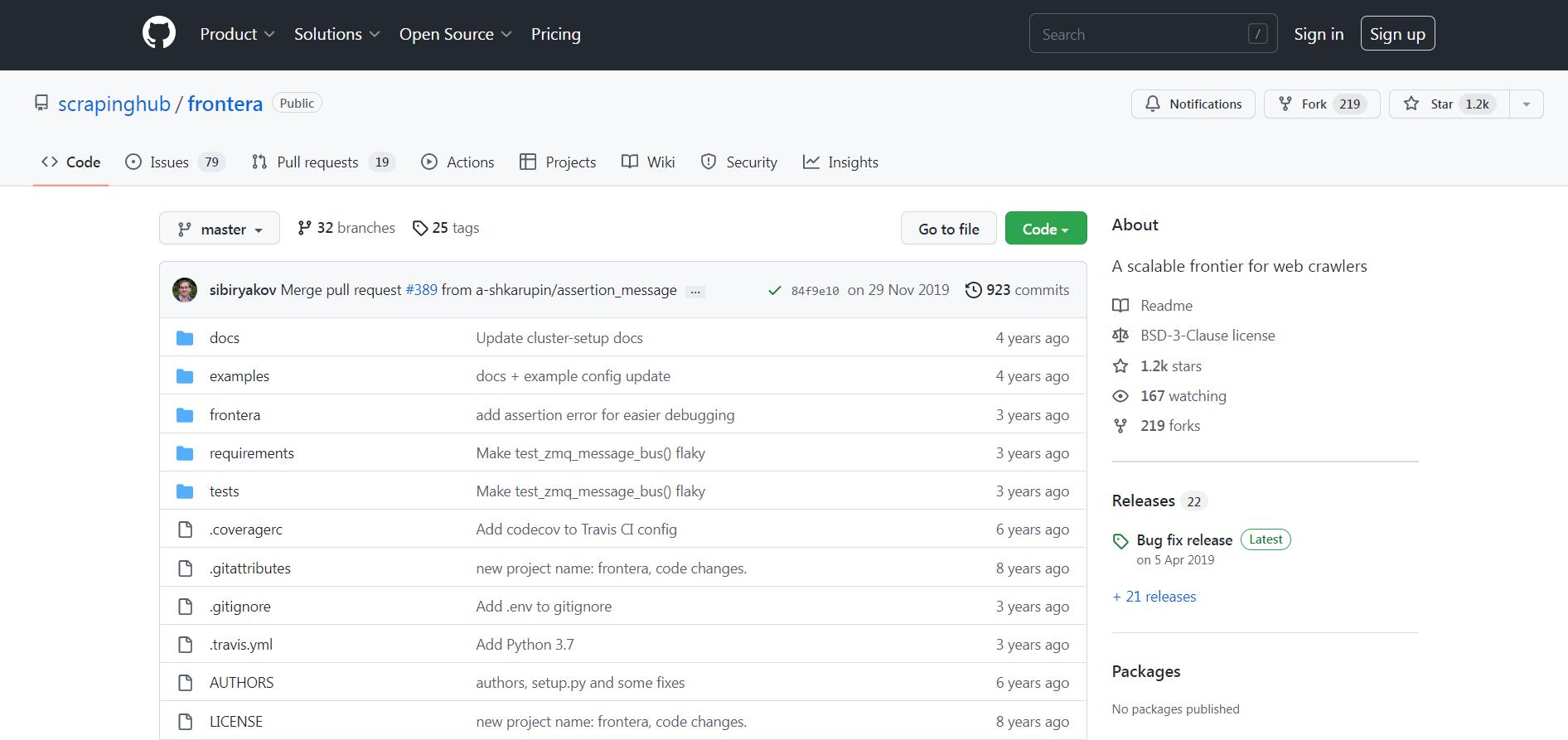Expand the Open Source menu

(456, 34)
